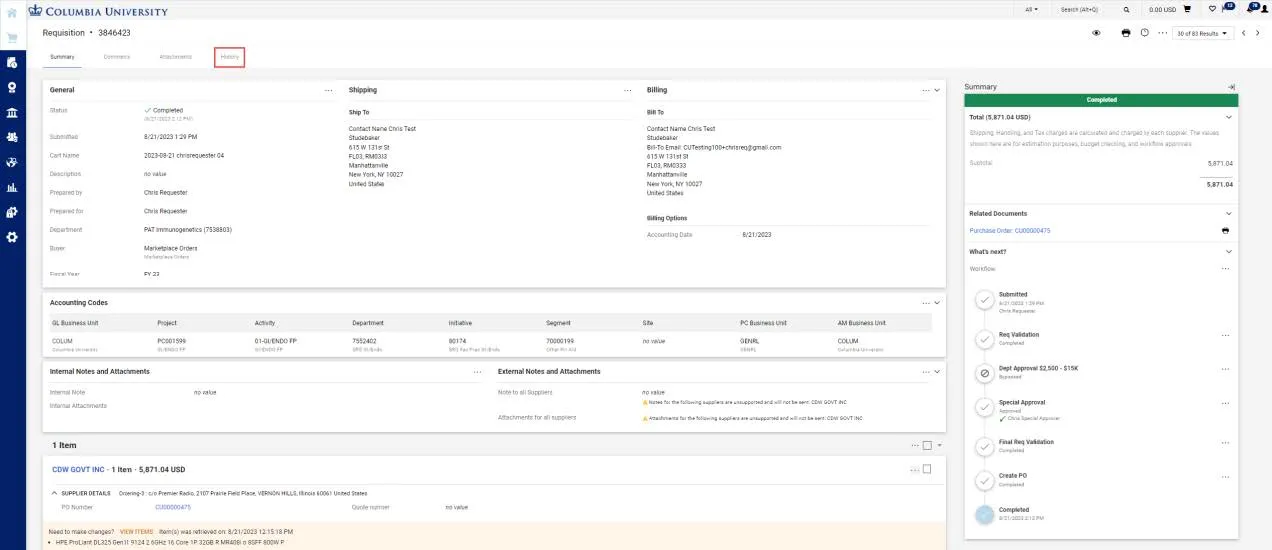Image resolution: width=1272 pixels, height=550 pixels.
Task: Open Billing section ellipsis menu
Action: [x=926, y=90]
